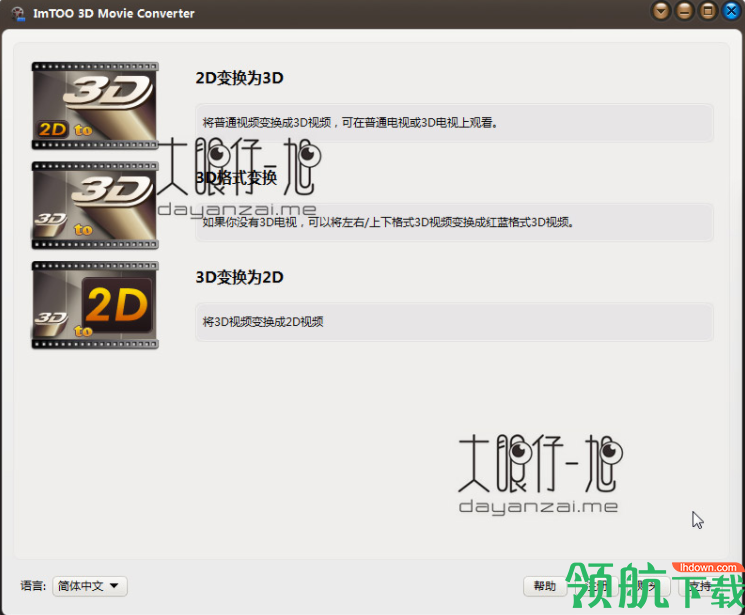Open the 简体中文 language dropdown

(x=90, y=586)
